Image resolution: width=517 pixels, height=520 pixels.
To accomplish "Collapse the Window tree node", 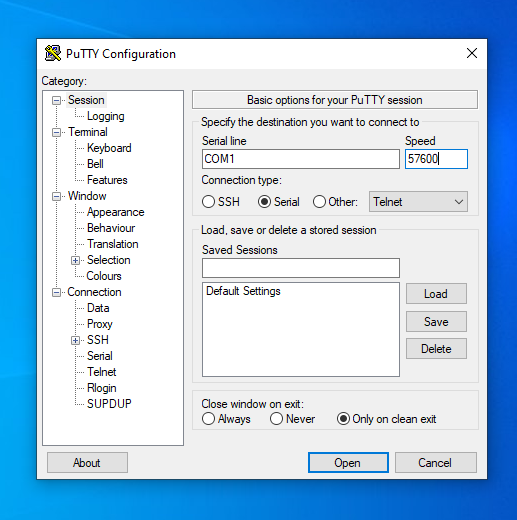I will coord(56,196).
